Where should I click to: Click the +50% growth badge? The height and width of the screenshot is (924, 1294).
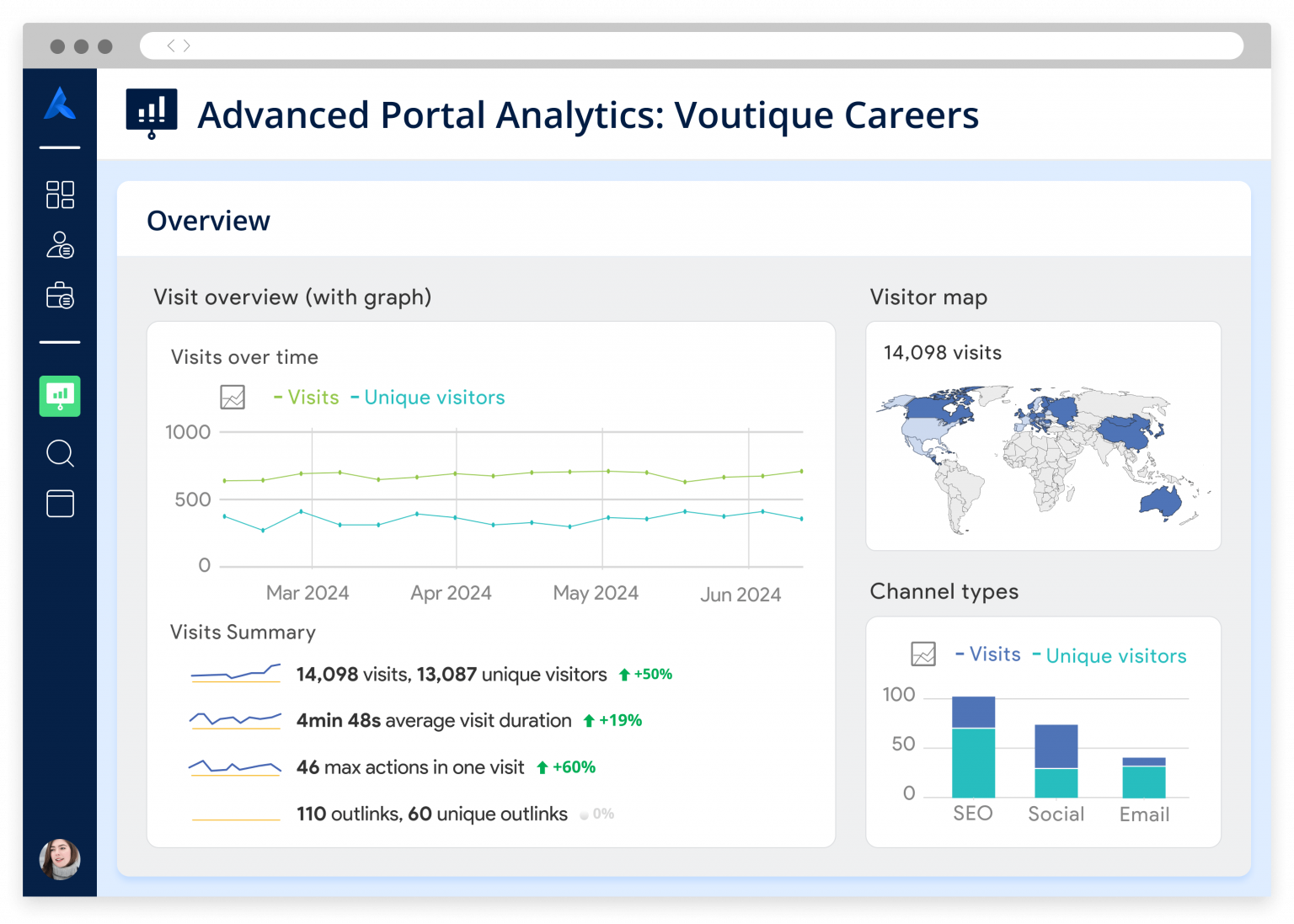(x=645, y=674)
